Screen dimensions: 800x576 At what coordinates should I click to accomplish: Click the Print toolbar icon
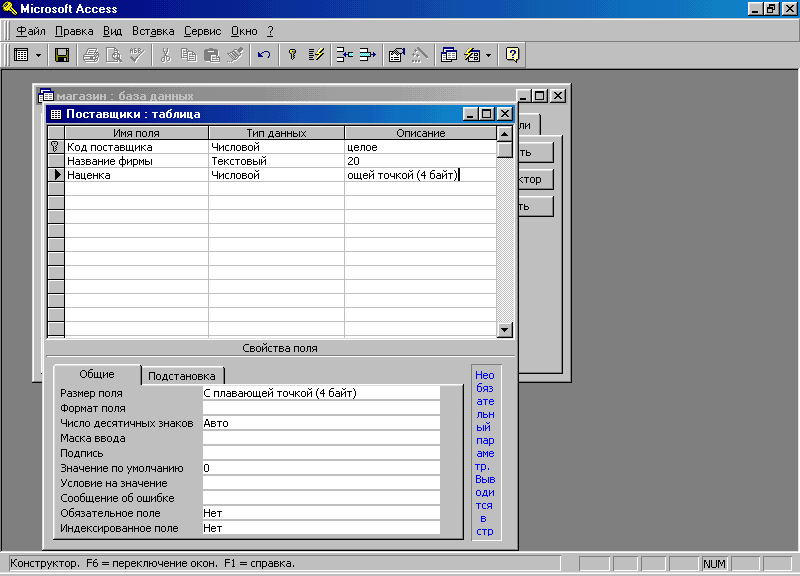pyautogui.click(x=91, y=55)
